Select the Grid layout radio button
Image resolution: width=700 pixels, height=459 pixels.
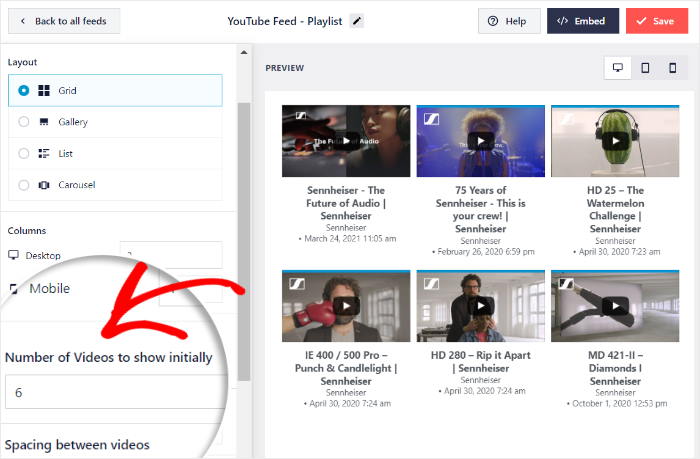(23, 91)
